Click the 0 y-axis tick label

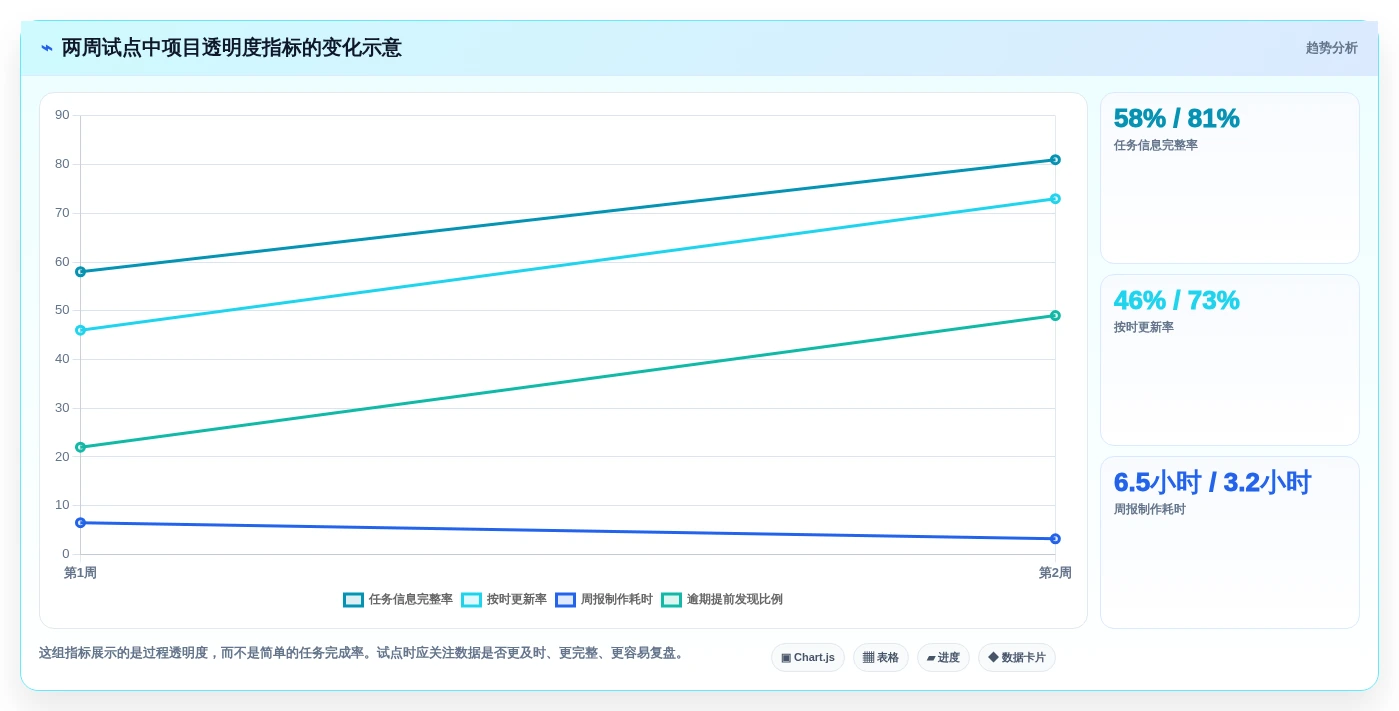[x=66, y=554]
